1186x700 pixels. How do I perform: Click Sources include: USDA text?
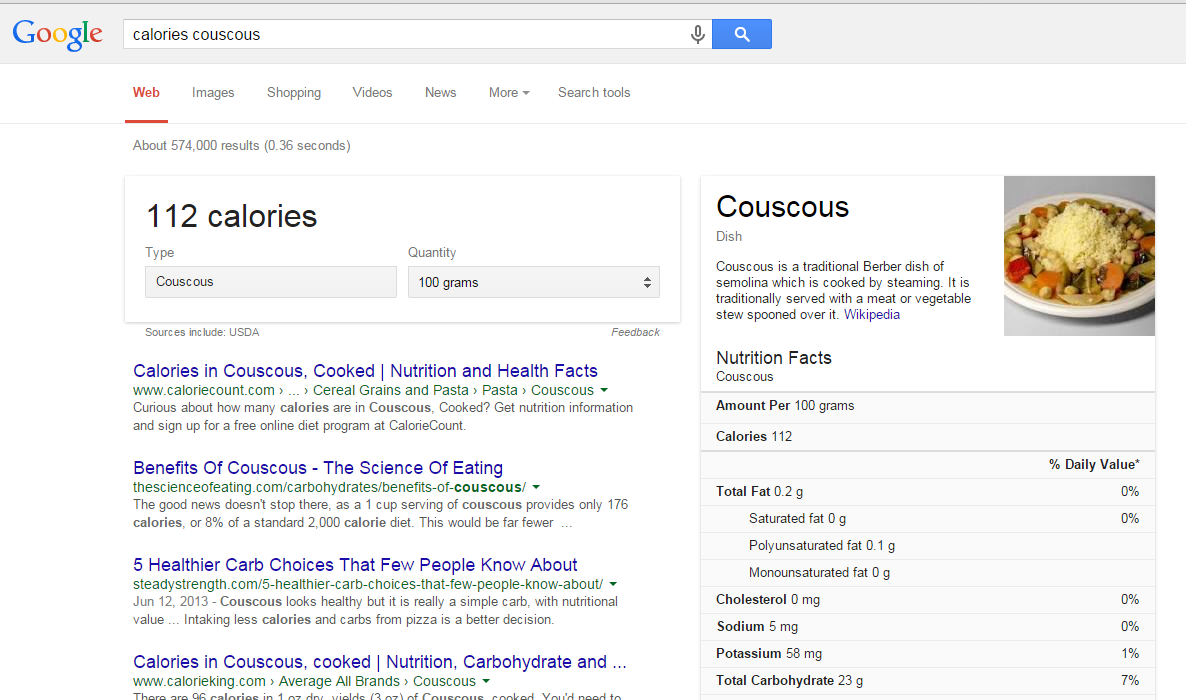tap(202, 332)
